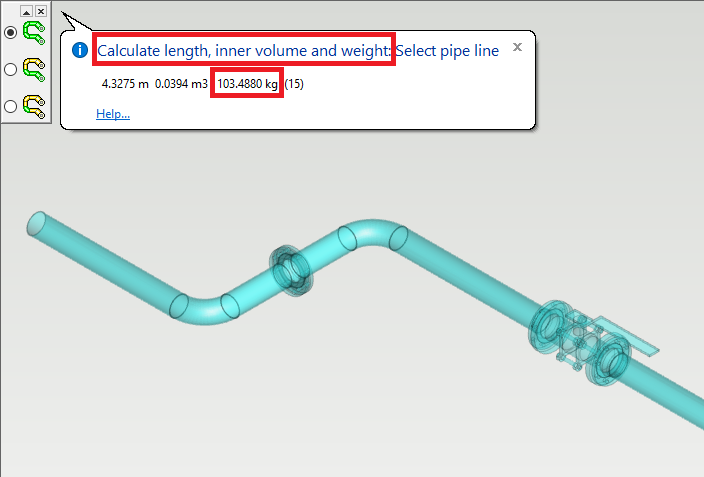The width and height of the screenshot is (704, 477).
Task: Select the open pipe end at far left
Action: tap(37, 223)
